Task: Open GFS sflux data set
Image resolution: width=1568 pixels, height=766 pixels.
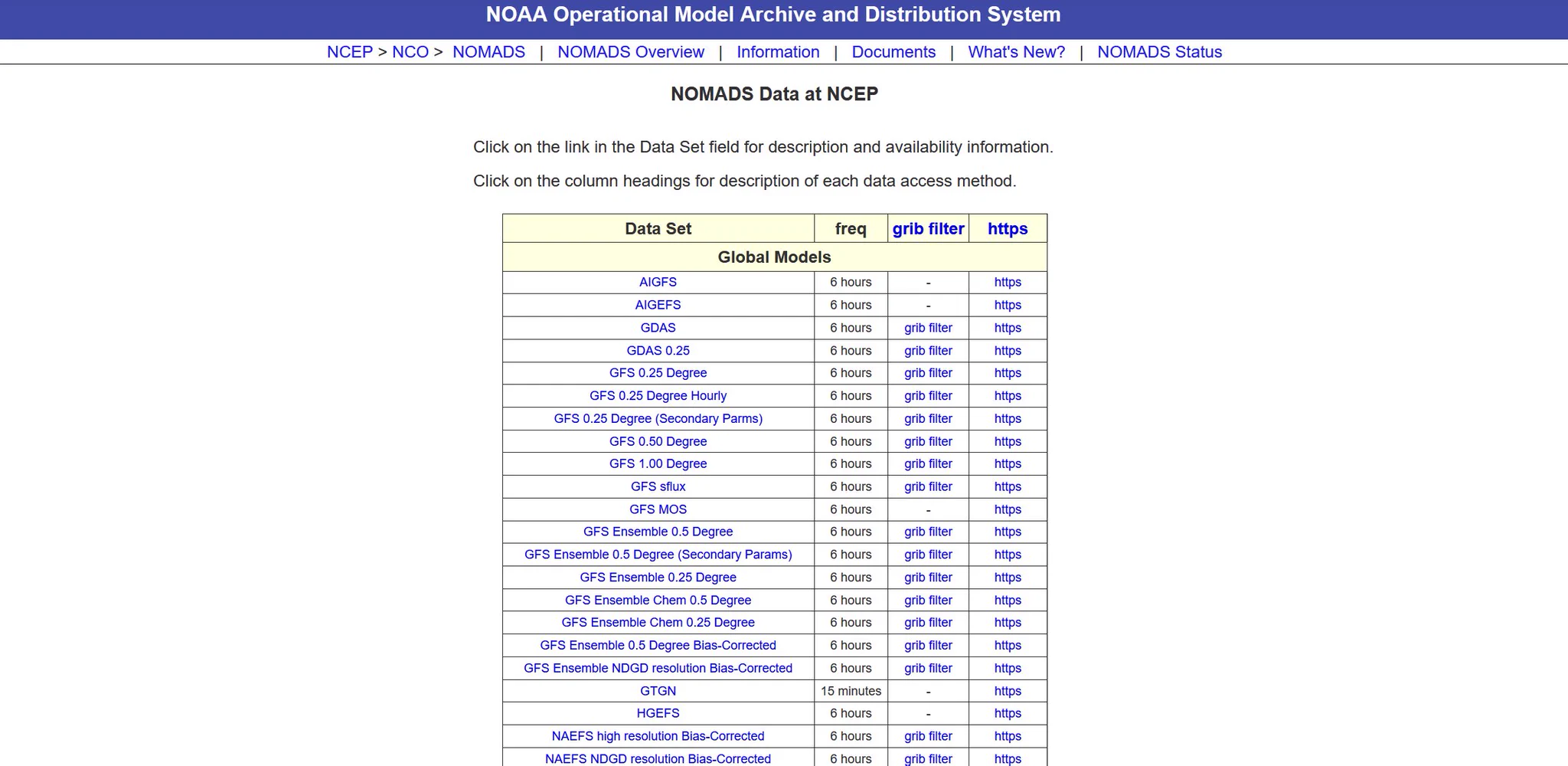Action: (658, 486)
